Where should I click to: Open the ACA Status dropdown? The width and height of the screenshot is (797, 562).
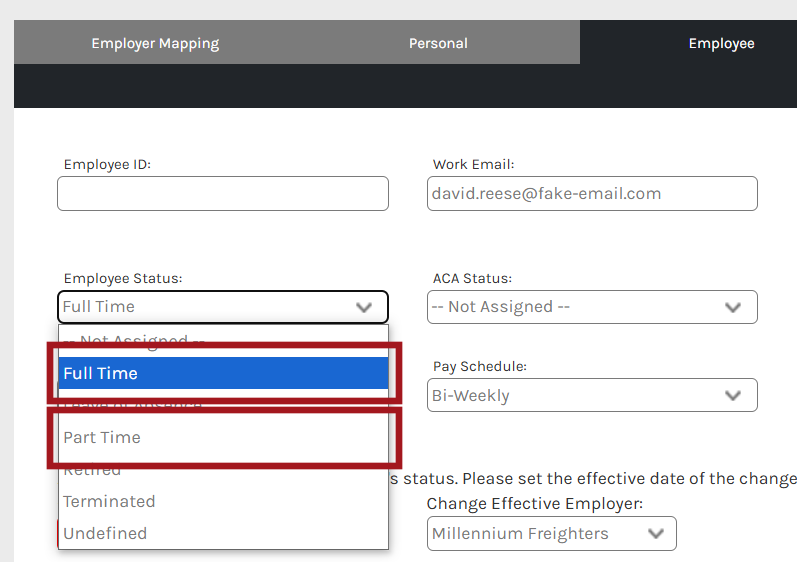(x=592, y=307)
